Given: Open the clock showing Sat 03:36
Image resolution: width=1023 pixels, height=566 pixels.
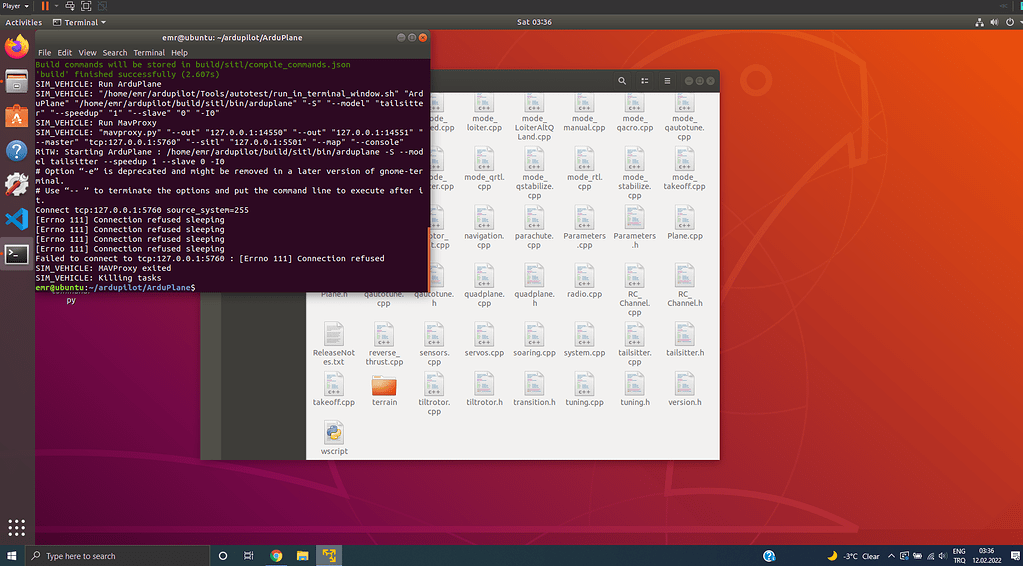Looking at the screenshot, I should click(535, 22).
